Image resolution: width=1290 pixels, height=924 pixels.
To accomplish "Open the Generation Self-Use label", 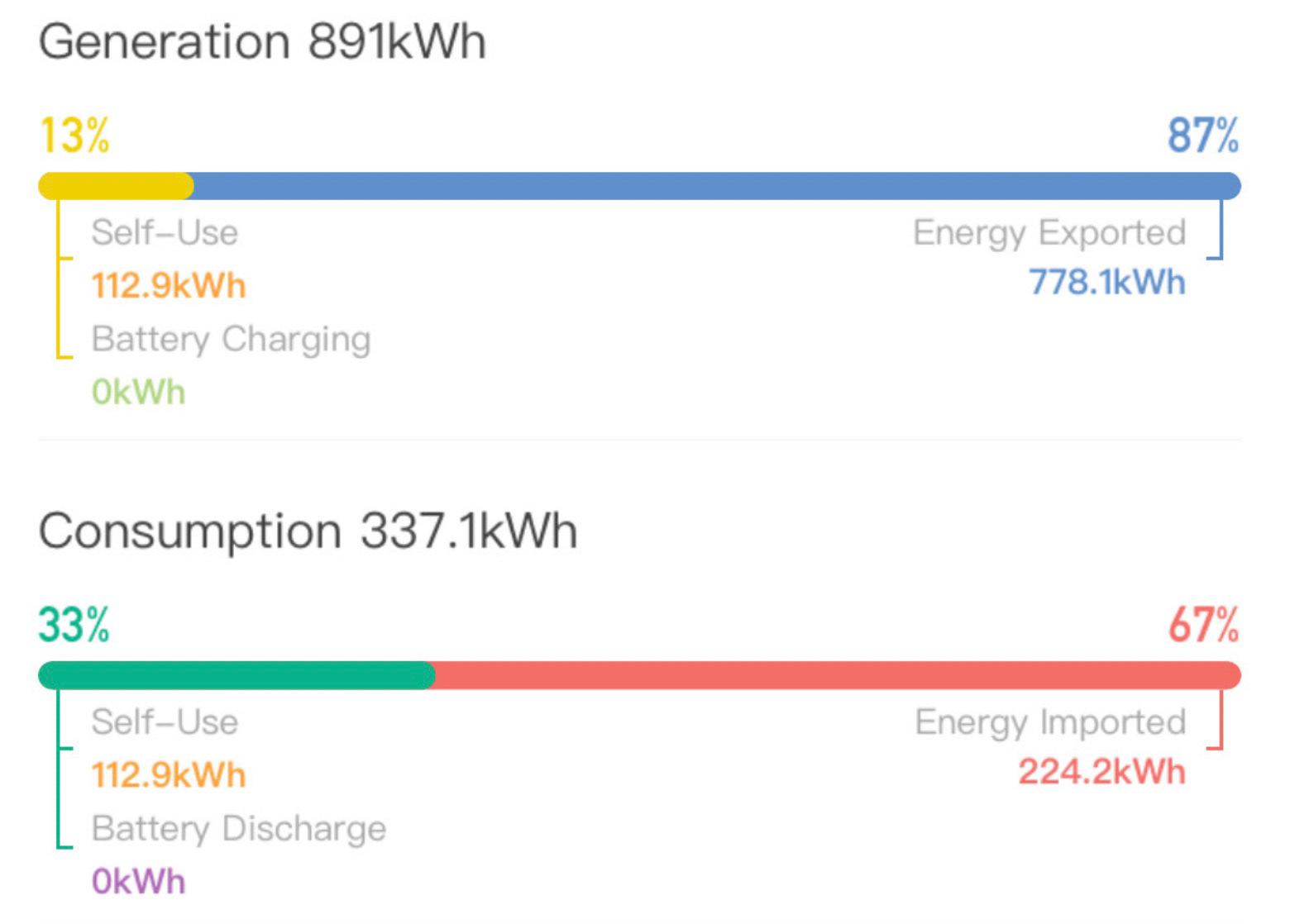I will pyautogui.click(x=165, y=232).
